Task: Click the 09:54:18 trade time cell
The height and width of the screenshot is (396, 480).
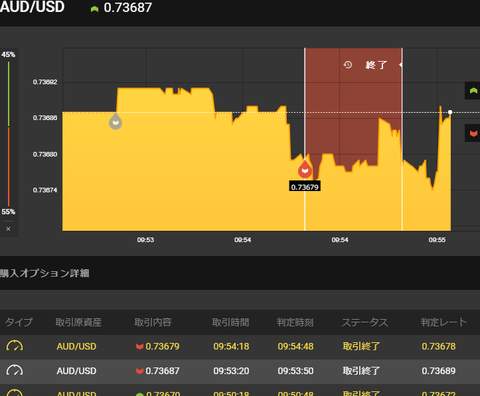Action: click(x=231, y=346)
